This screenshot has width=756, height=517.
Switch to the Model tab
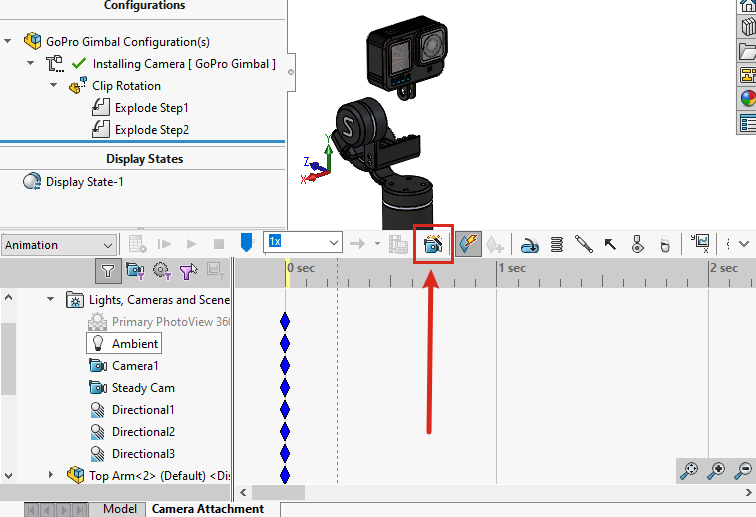pyautogui.click(x=120, y=509)
